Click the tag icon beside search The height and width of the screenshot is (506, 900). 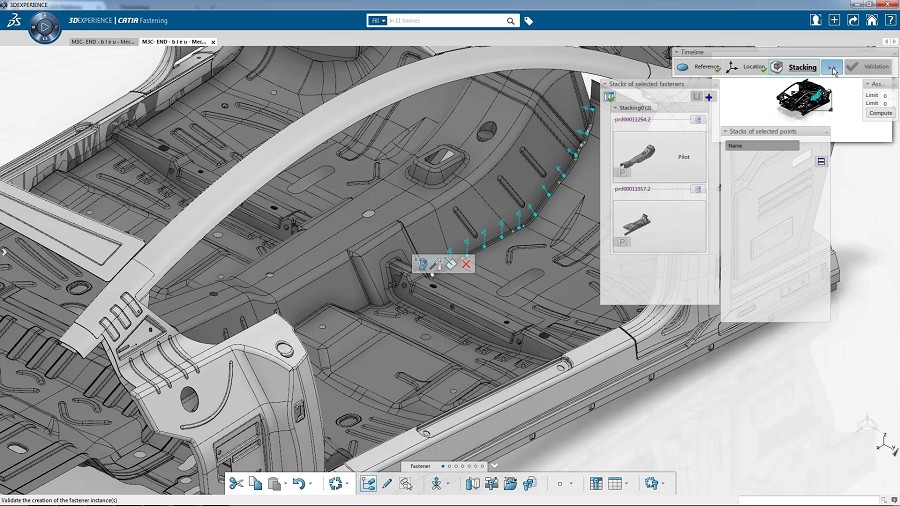(529, 20)
